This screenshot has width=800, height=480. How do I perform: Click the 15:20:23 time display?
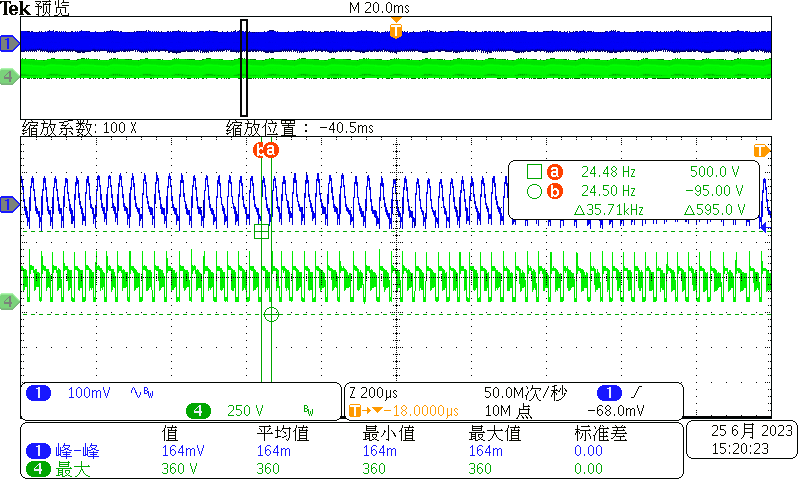740,449
